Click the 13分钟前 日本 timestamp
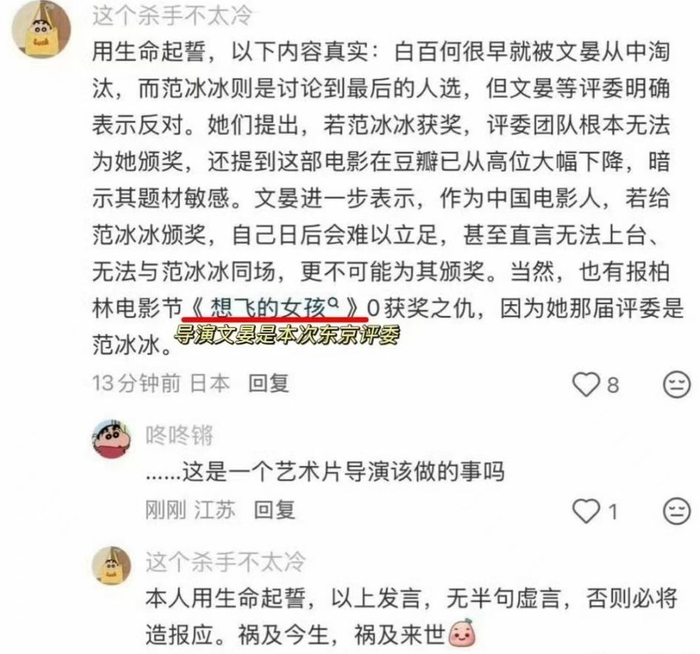 tap(161, 383)
